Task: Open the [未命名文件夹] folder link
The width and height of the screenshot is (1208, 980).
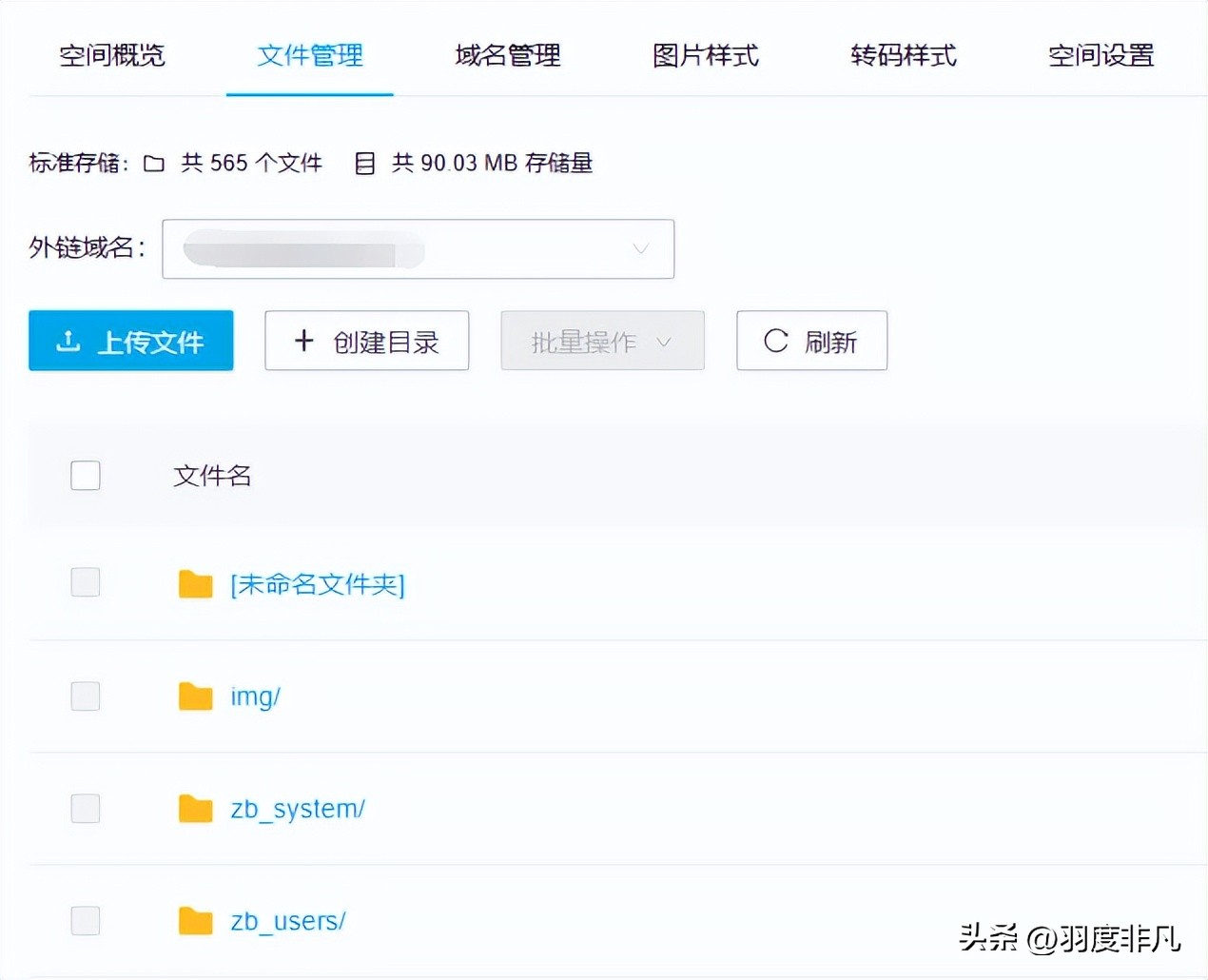Action: pos(317,585)
